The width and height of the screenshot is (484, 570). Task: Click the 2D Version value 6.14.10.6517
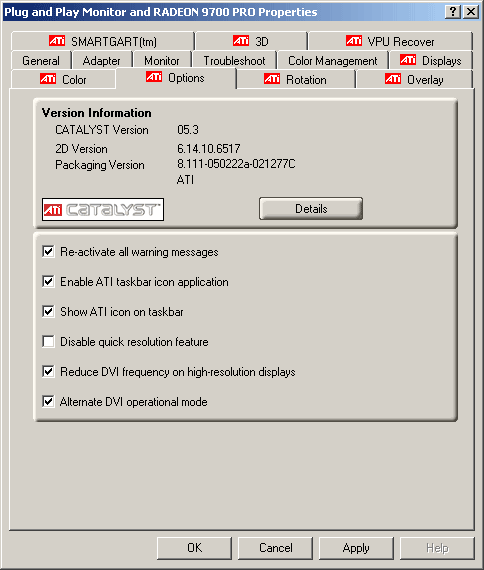[x=209, y=149]
